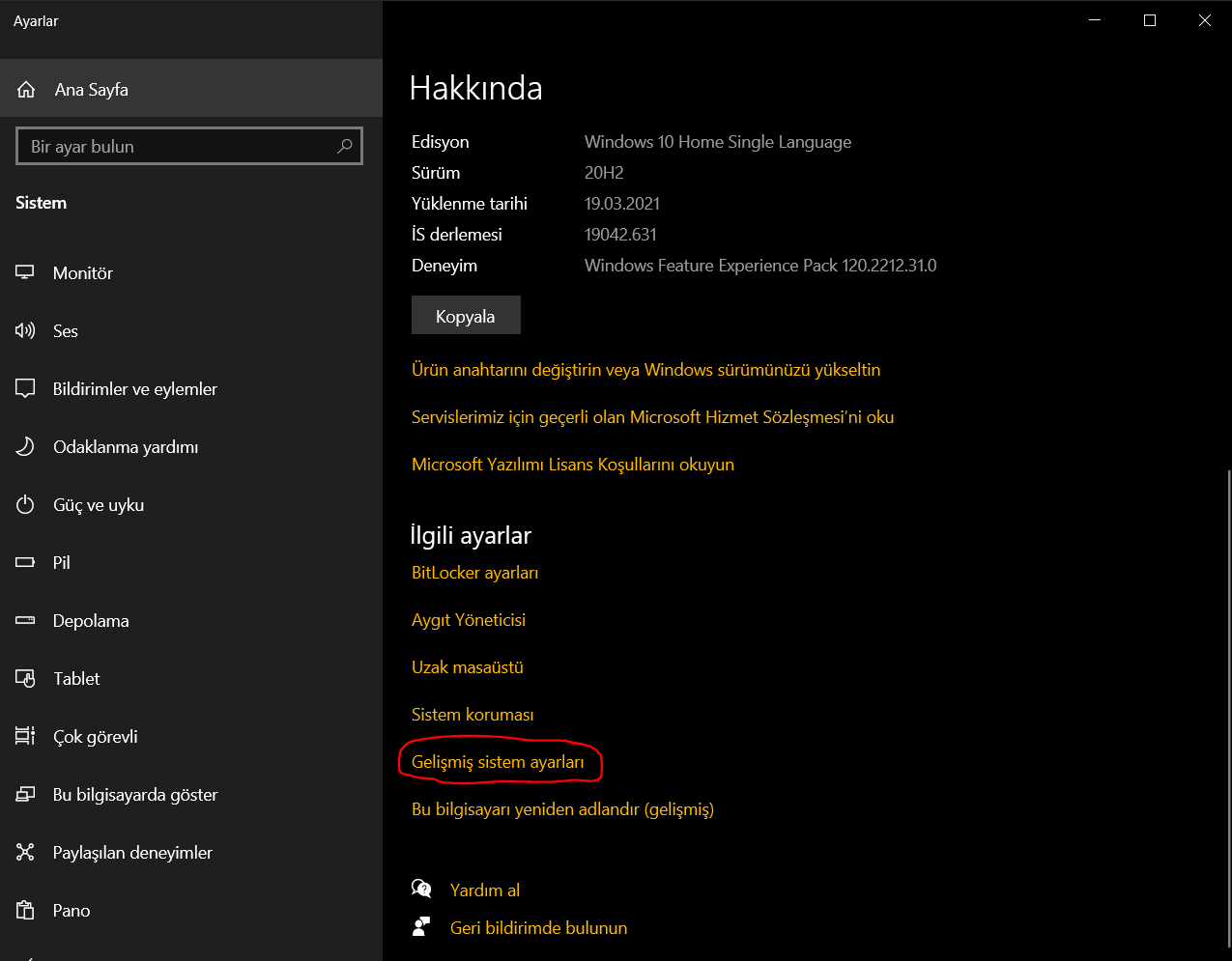Click the Ana Sayfa home icon
1232x961 pixels.
coord(26,90)
